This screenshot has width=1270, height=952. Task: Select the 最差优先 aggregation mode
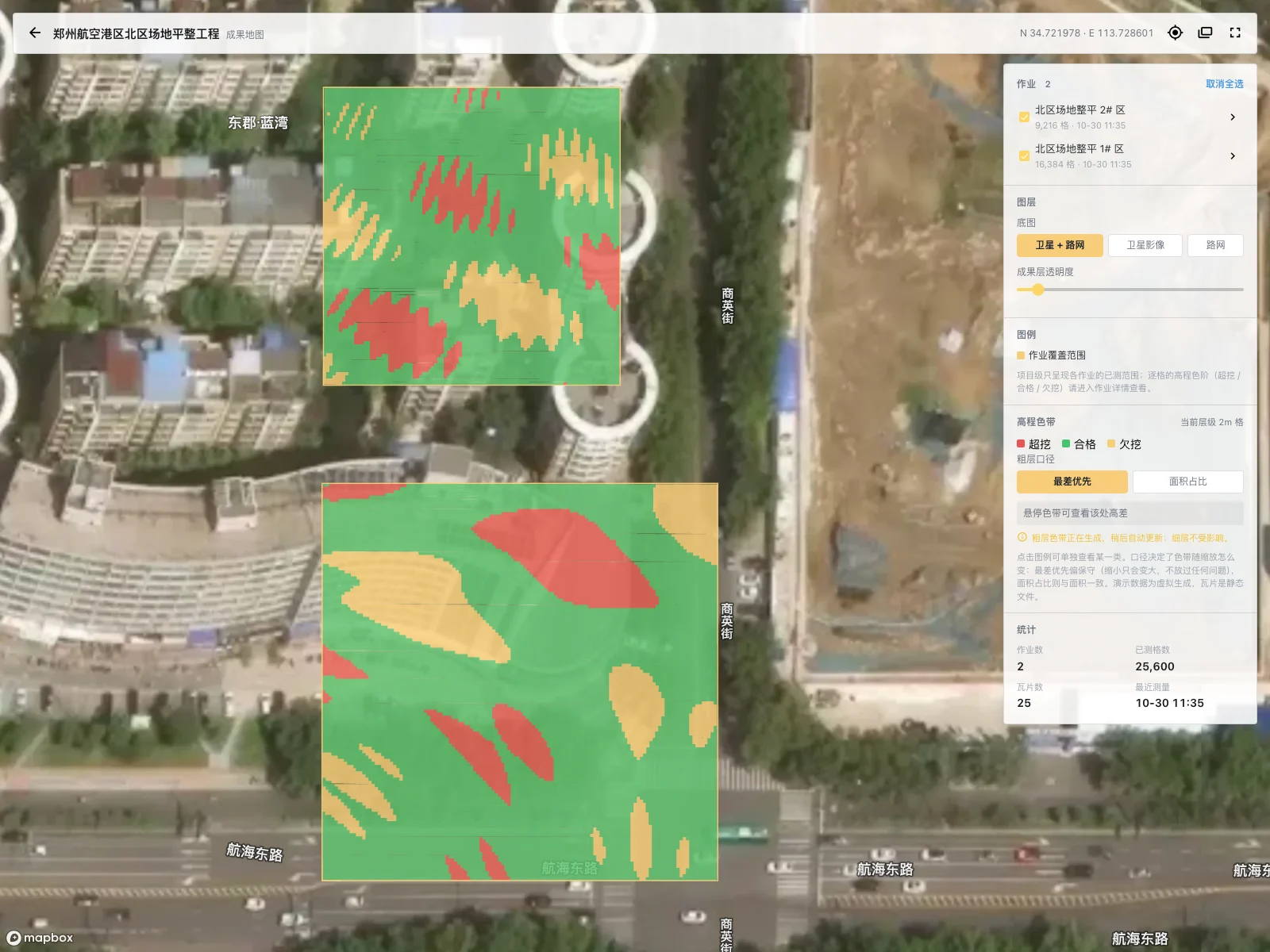pyautogui.click(x=1072, y=482)
